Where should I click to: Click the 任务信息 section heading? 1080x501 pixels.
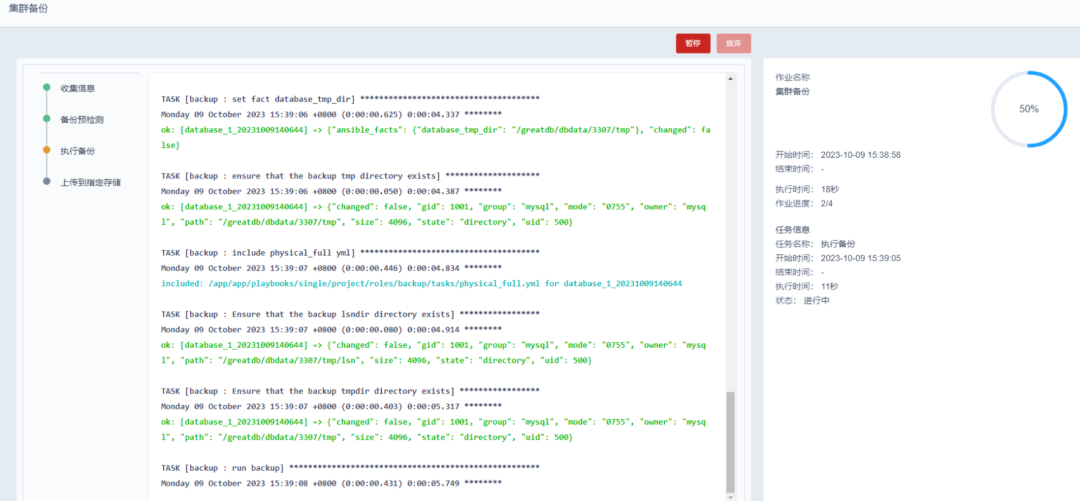coord(795,230)
